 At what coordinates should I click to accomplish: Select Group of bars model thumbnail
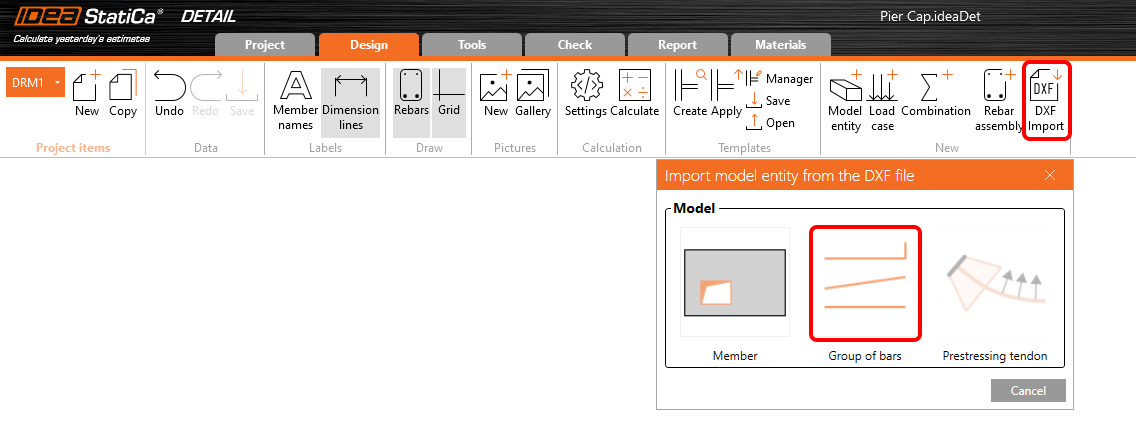[865, 283]
